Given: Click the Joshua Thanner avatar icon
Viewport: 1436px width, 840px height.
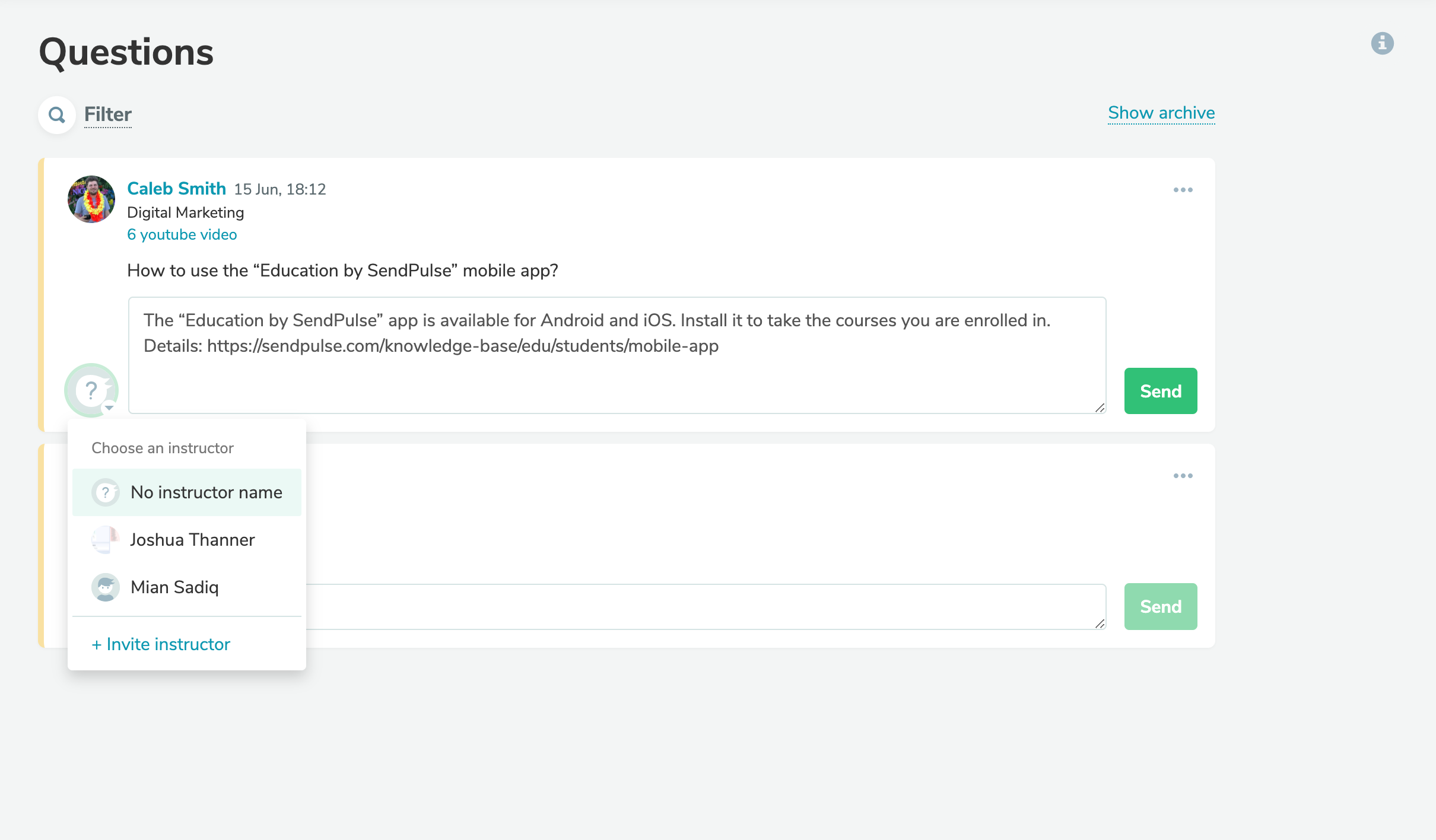Looking at the screenshot, I should [106, 540].
